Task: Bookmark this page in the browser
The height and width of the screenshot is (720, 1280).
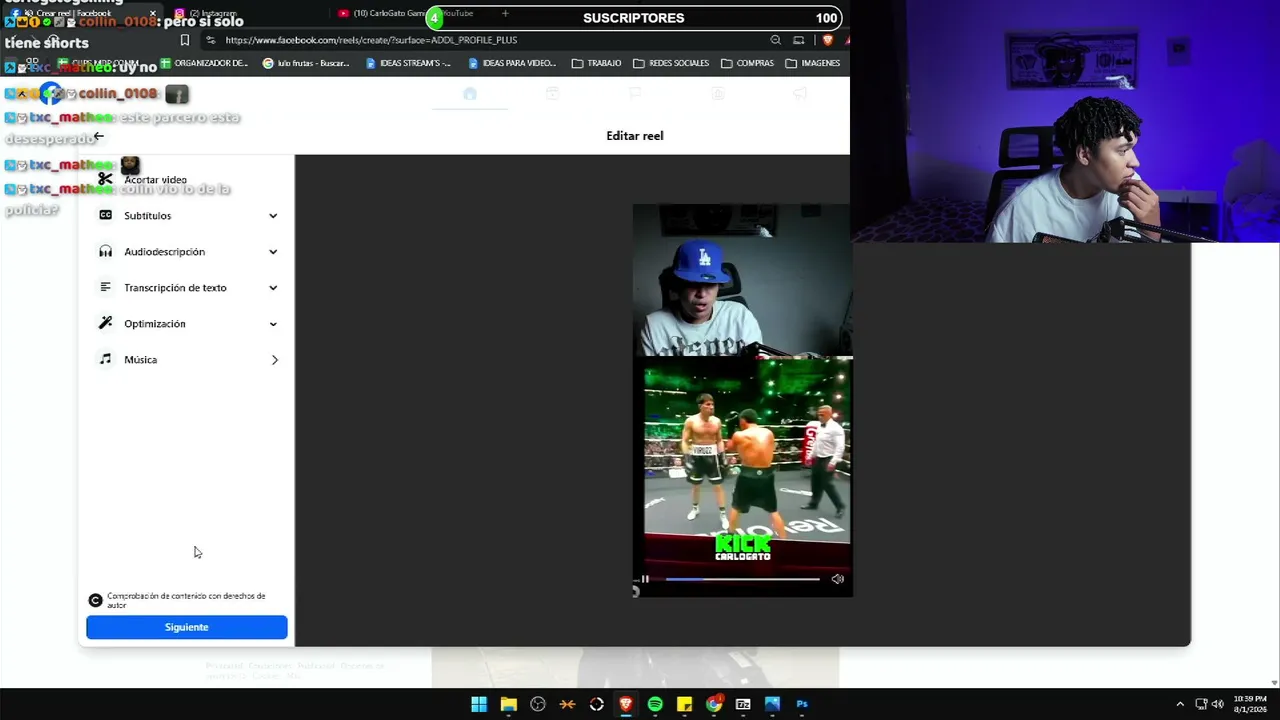Action: click(x=185, y=40)
